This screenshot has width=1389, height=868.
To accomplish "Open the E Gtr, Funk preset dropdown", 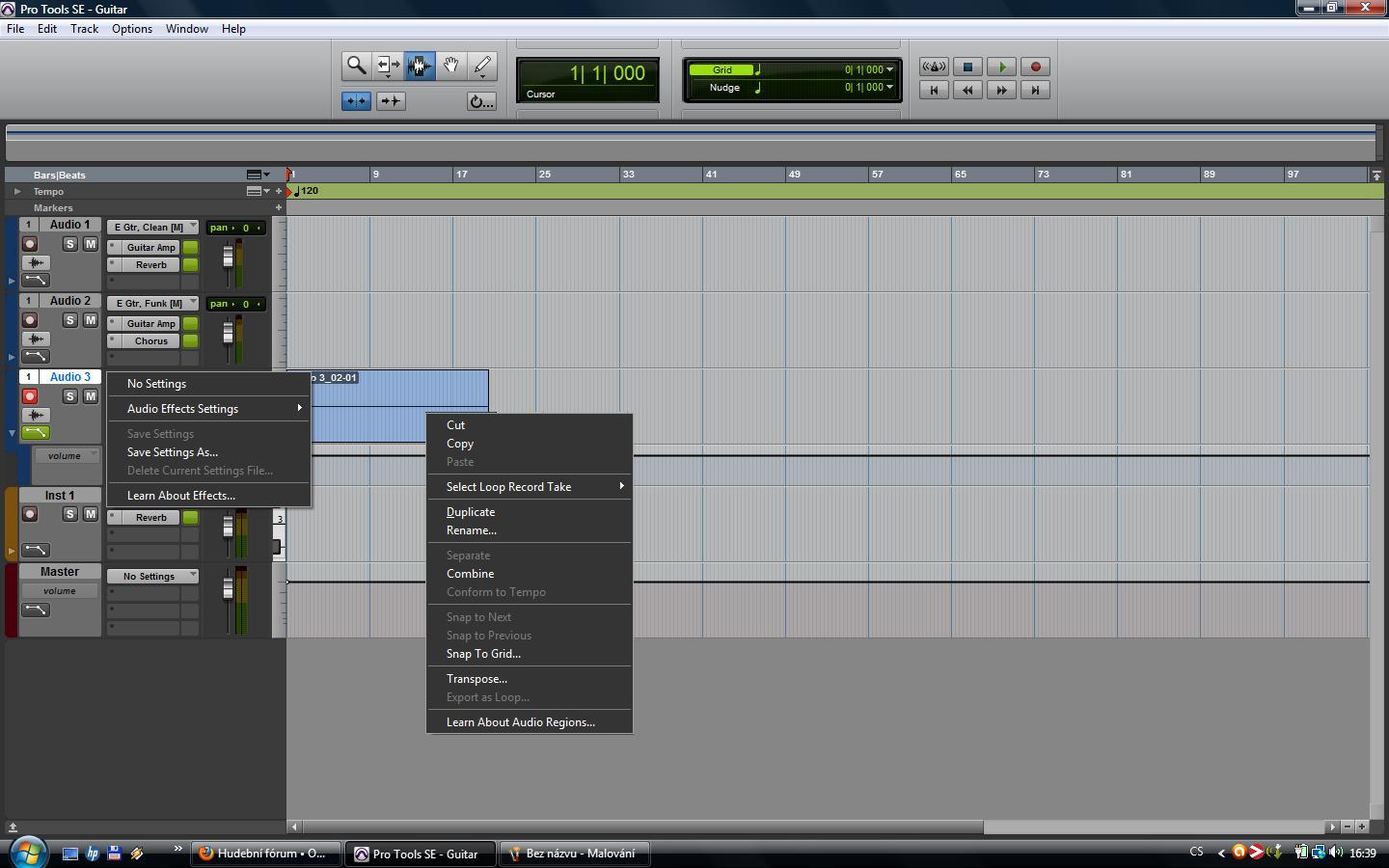I will coord(152,303).
